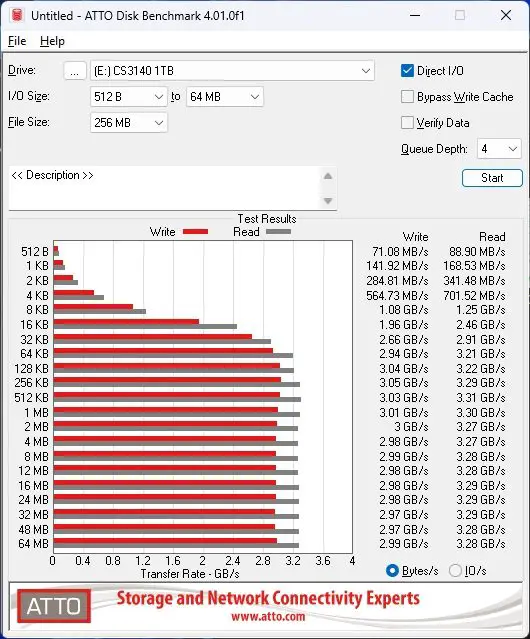Viewport: 530px width, 639px height.
Task: Open the maximum I/O Size 64 MB dropdown
Action: tap(225, 97)
